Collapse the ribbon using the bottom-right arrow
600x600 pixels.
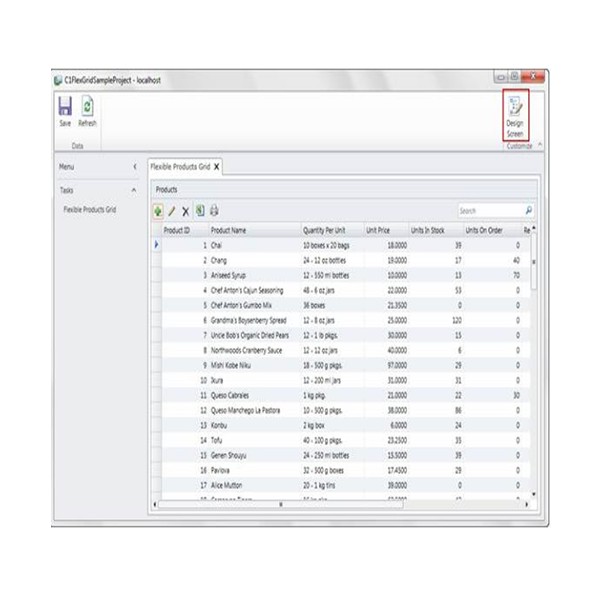[x=540, y=146]
